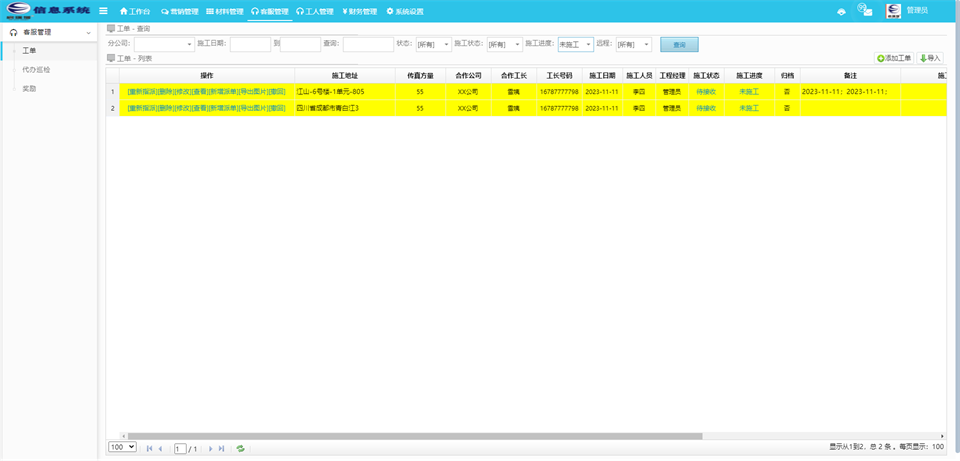Go to the first page arrow
960x461 pixels.
tap(150, 449)
